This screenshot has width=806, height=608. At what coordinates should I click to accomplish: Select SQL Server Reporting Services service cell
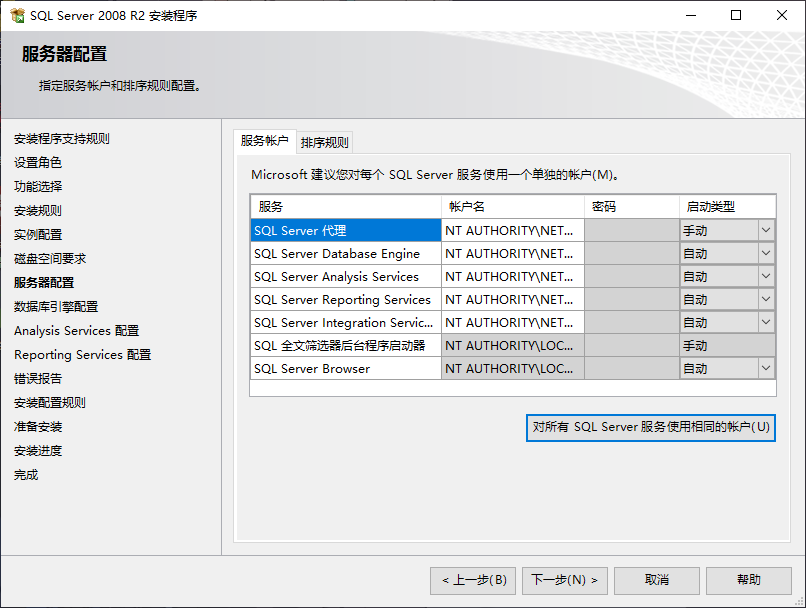pos(346,299)
